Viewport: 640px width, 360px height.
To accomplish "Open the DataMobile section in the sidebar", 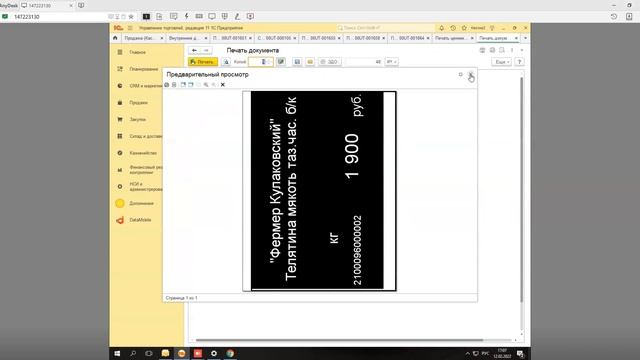I will 140,220.
